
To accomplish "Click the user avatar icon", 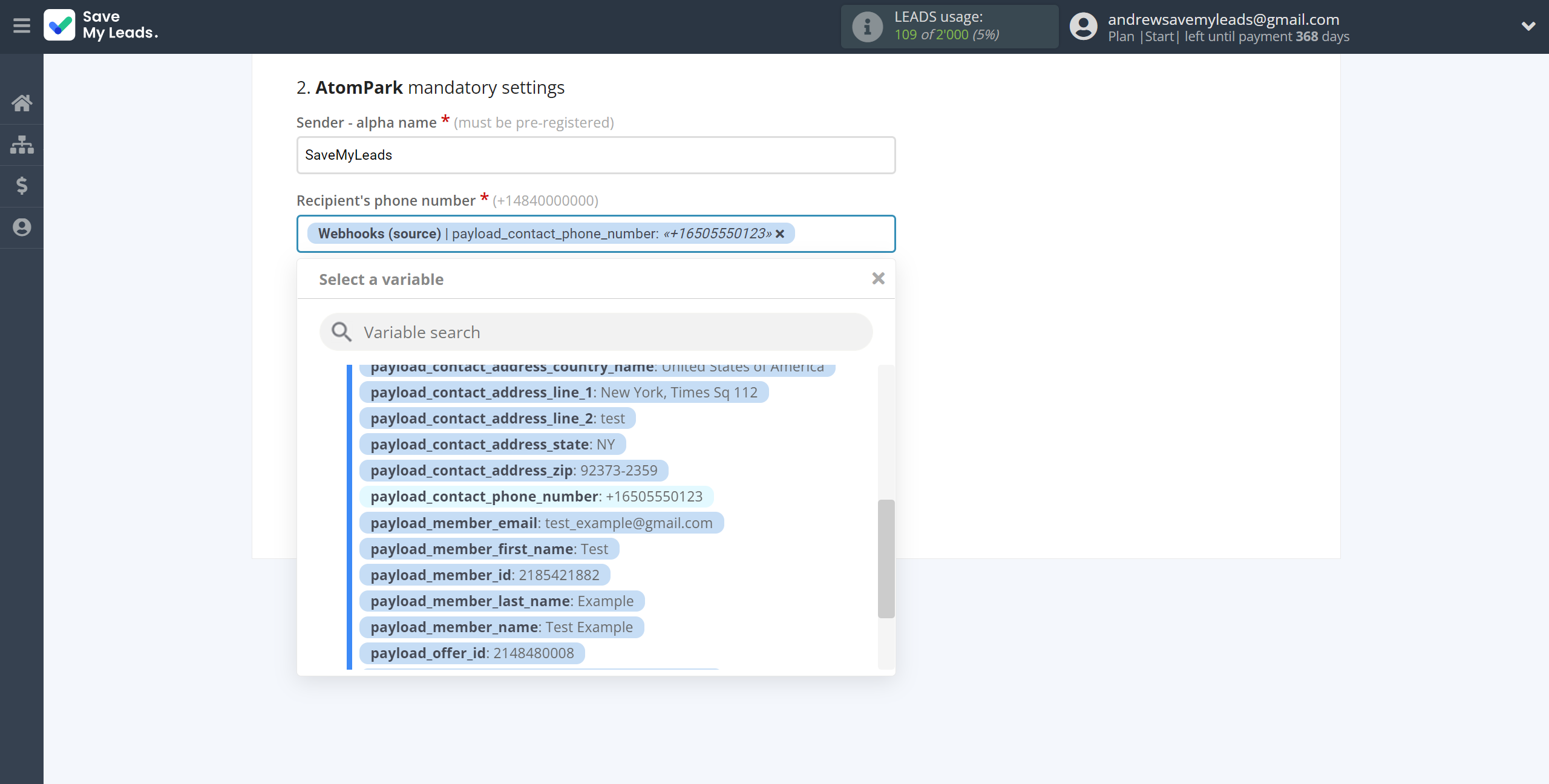I will pyautogui.click(x=1083, y=27).
